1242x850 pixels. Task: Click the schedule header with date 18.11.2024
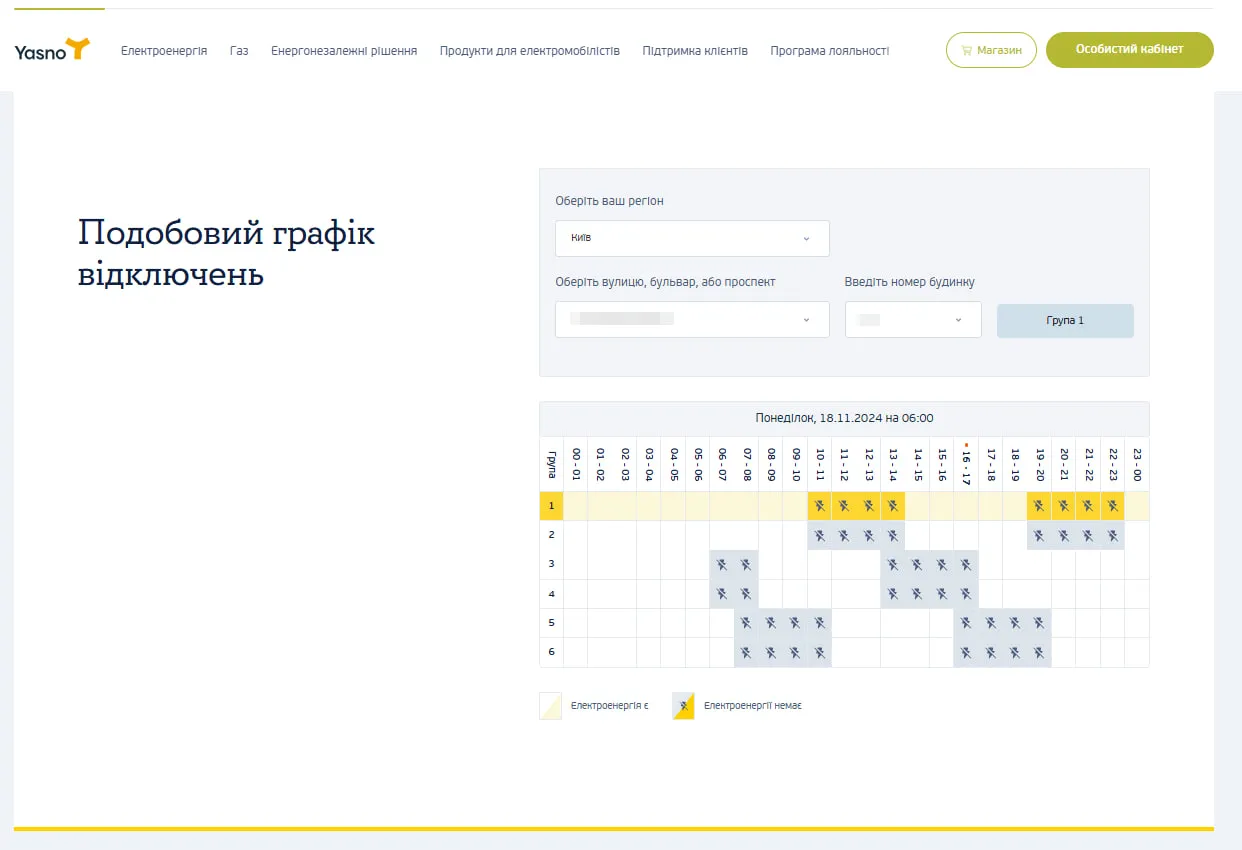(843, 418)
